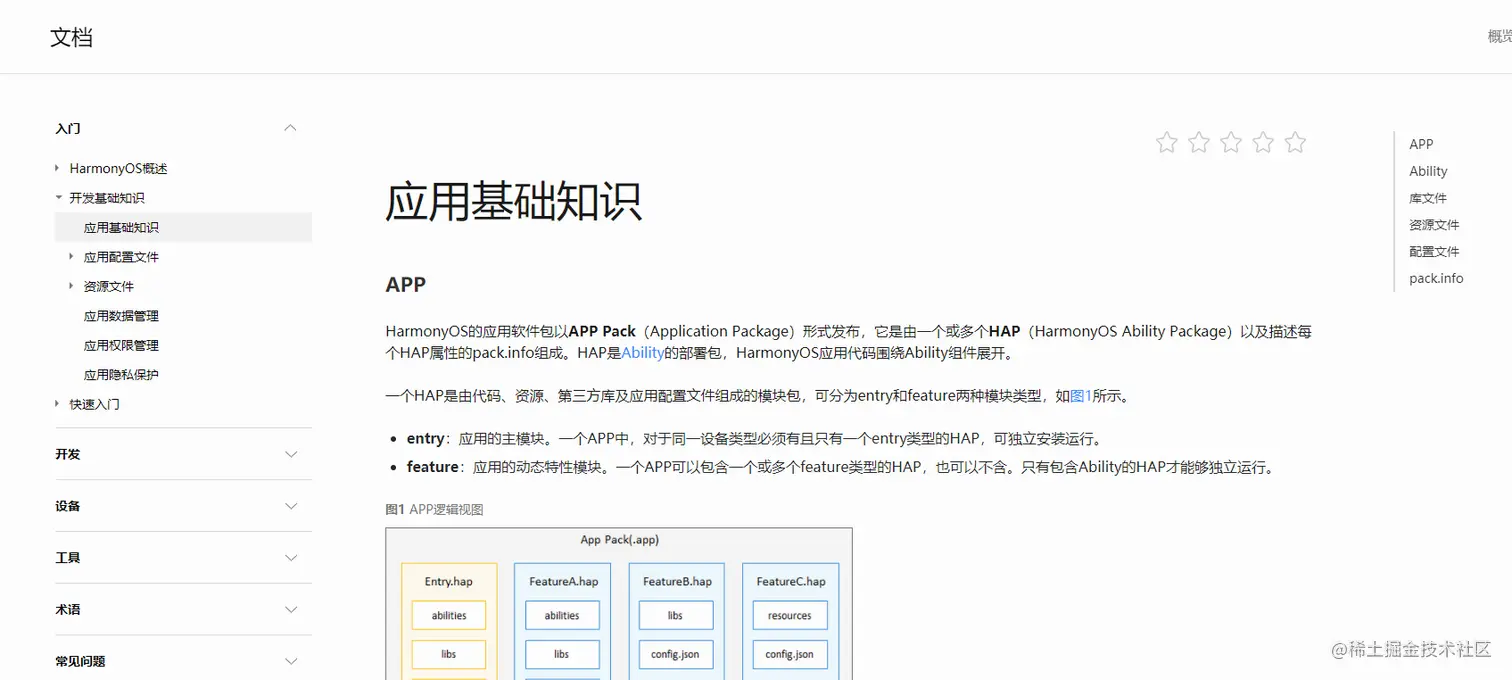This screenshot has height=680, width=1512.
Task: Click resources box under FeatureC.hap
Action: (x=790, y=616)
